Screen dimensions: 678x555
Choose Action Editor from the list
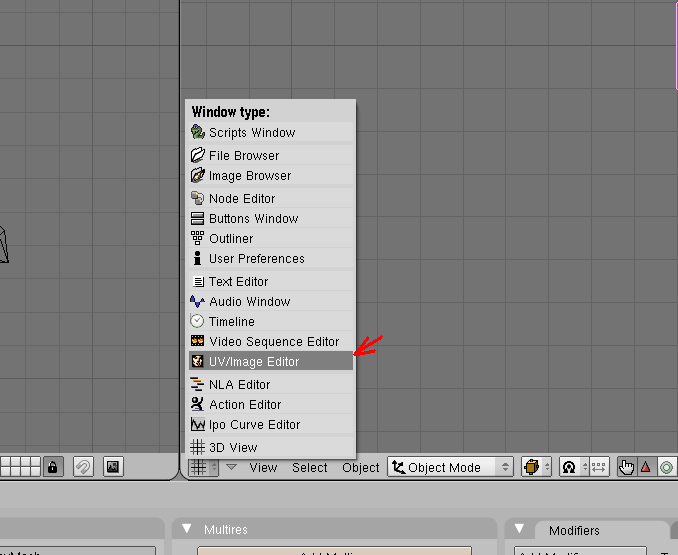point(271,404)
